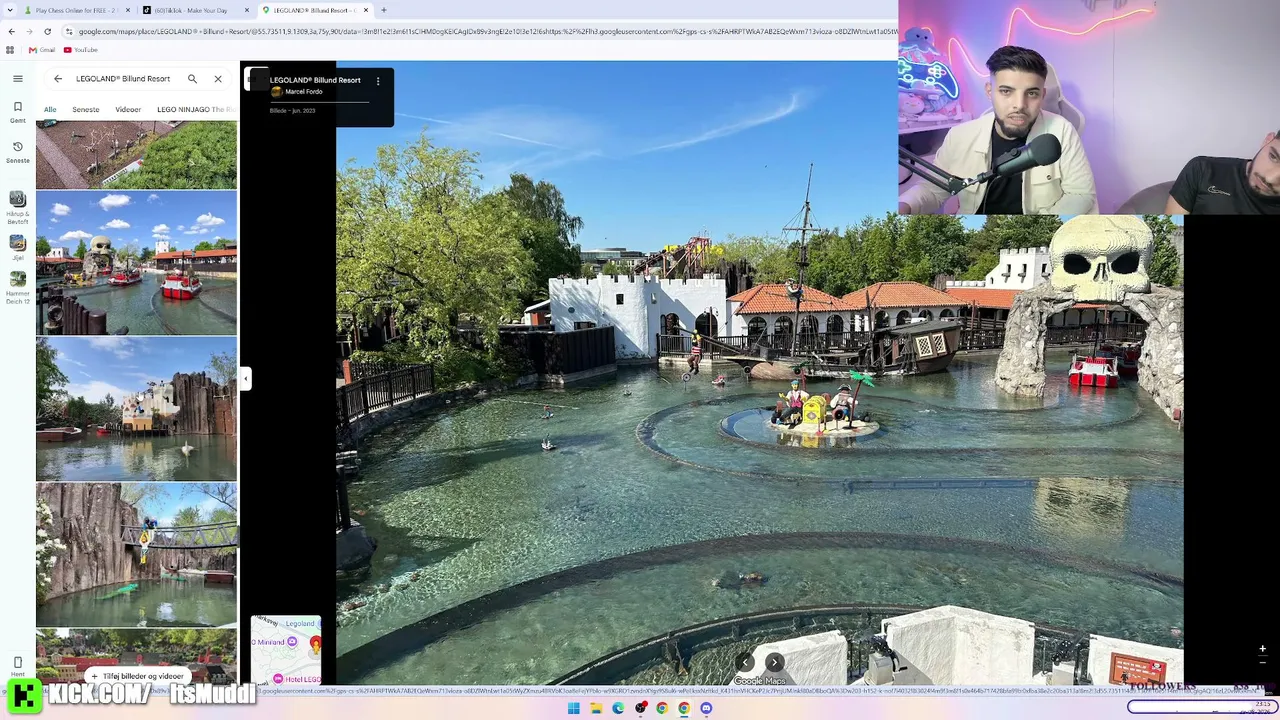Reload the current page
This screenshot has height=720, width=1280.
[x=47, y=31]
